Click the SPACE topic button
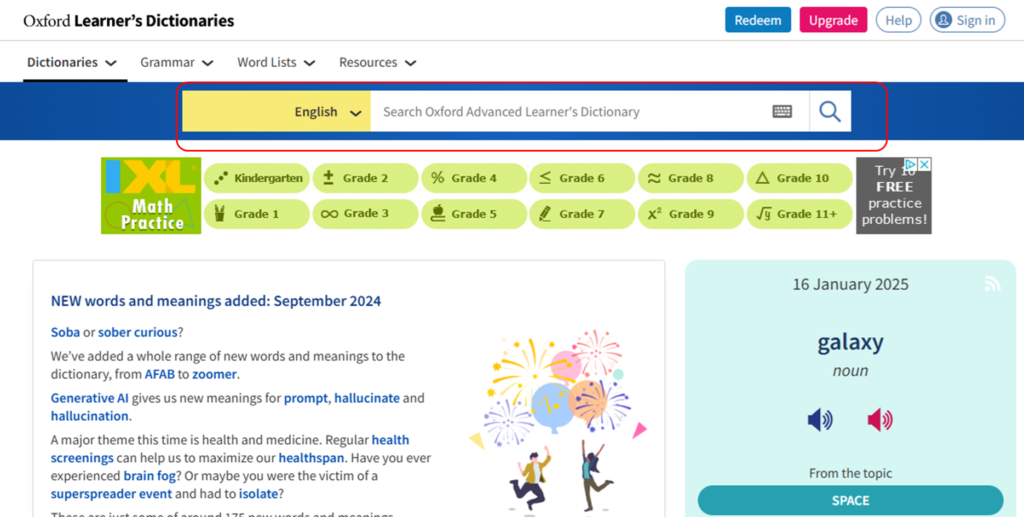Image resolution: width=1024 pixels, height=517 pixels. pos(850,501)
